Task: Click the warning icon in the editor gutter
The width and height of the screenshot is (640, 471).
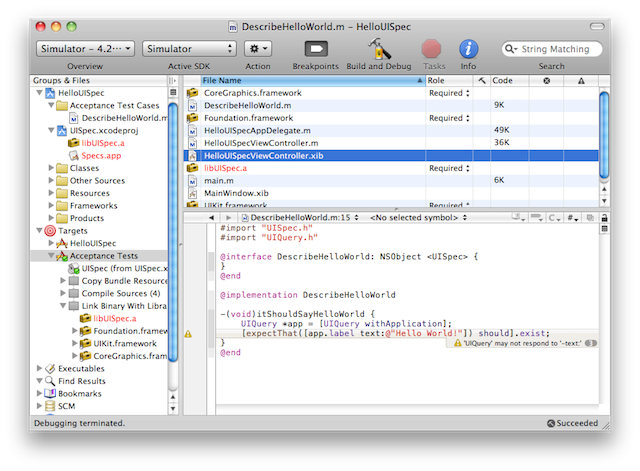Action: pos(188,334)
